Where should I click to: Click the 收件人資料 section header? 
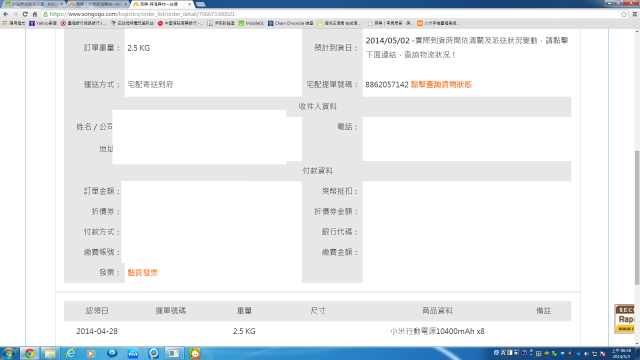click(318, 107)
